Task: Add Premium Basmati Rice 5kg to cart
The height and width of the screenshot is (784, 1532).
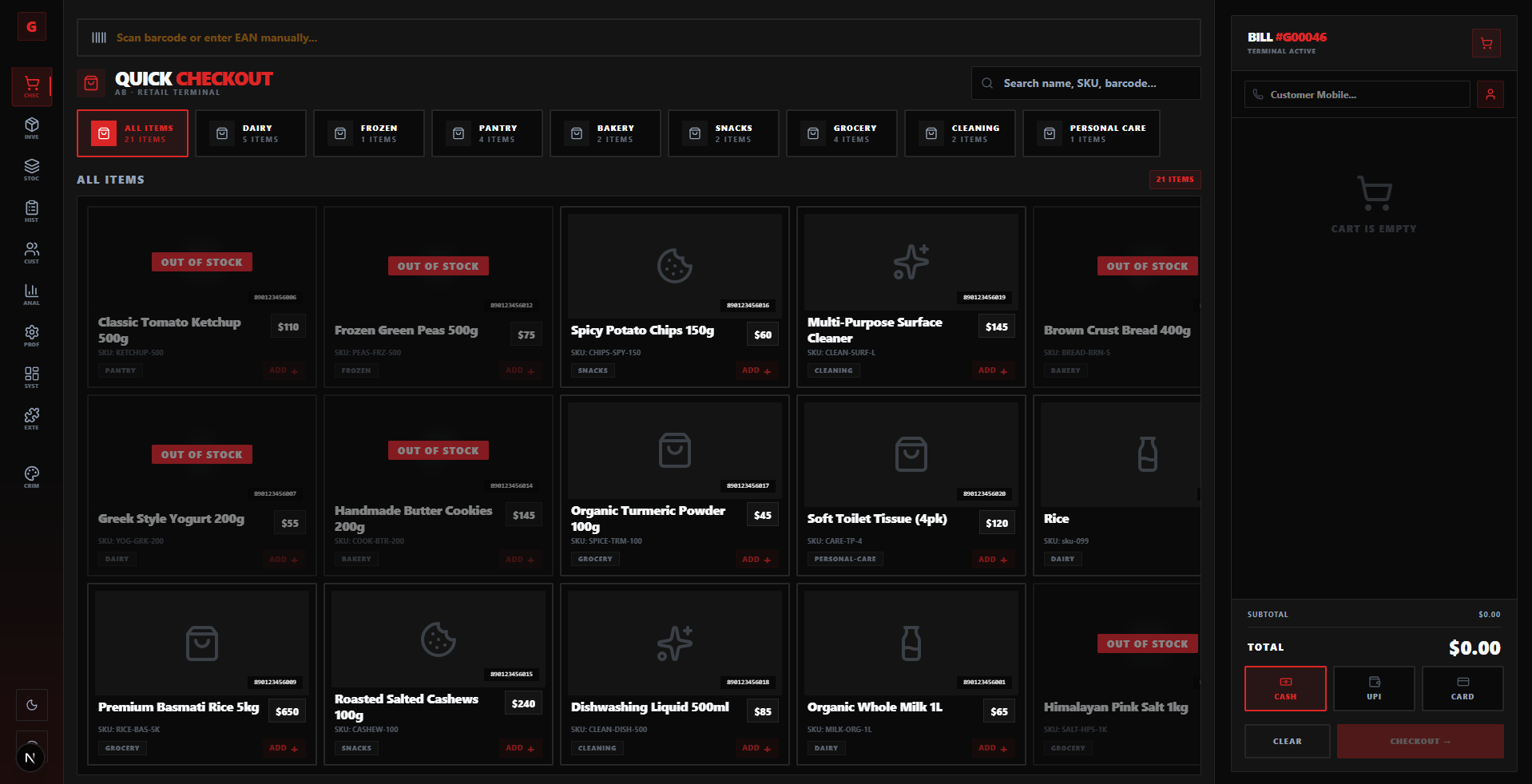Action: (x=284, y=748)
